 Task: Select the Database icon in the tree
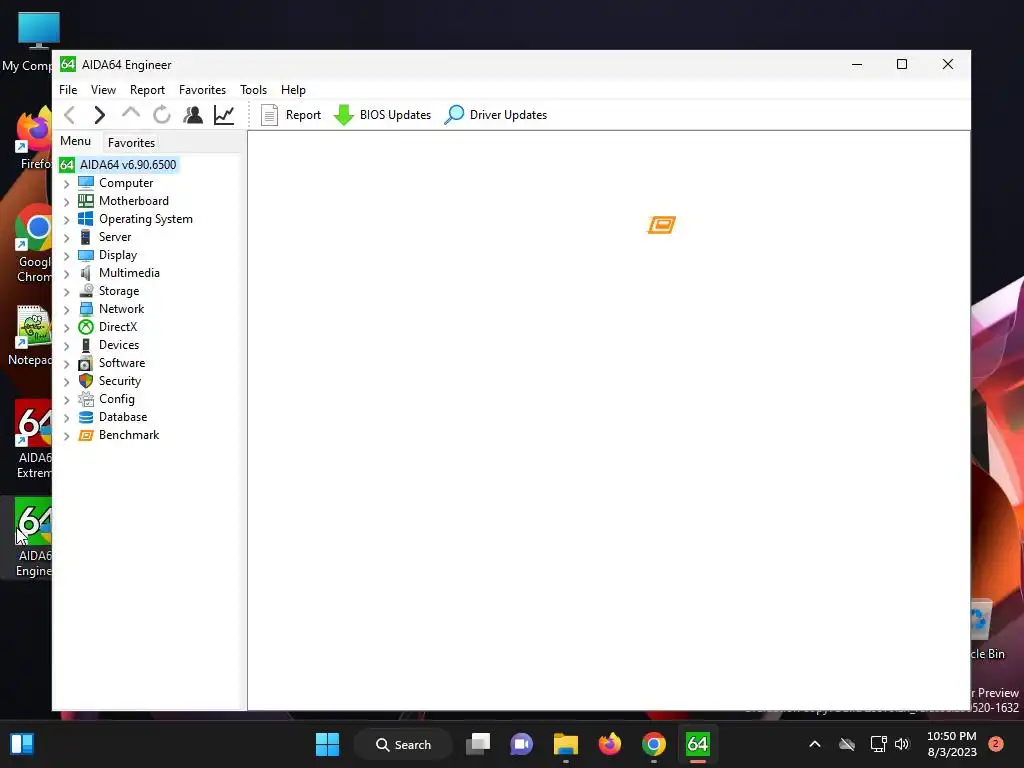(x=86, y=417)
